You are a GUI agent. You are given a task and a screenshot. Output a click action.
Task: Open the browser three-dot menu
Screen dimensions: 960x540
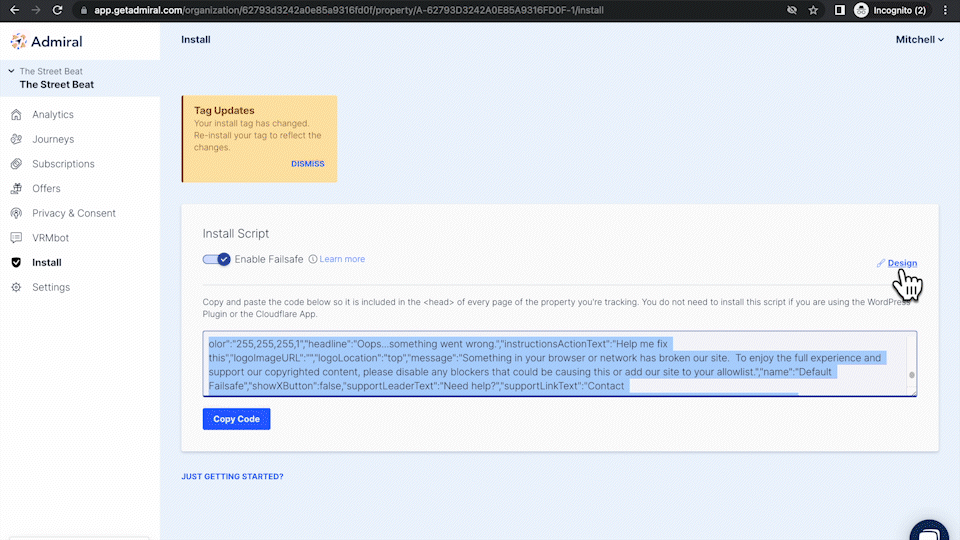(x=945, y=10)
